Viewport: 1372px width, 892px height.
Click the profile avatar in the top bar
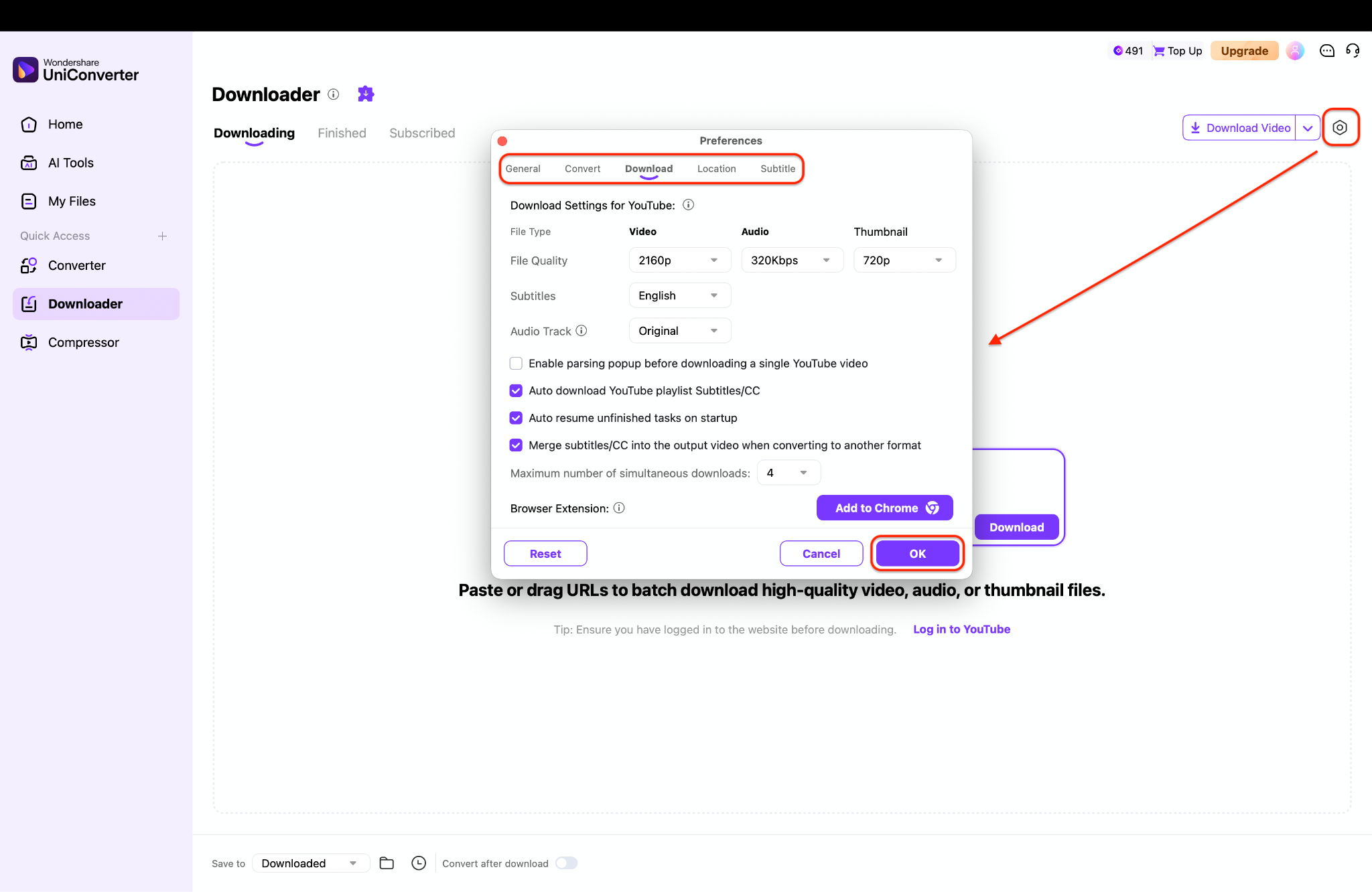[x=1295, y=50]
